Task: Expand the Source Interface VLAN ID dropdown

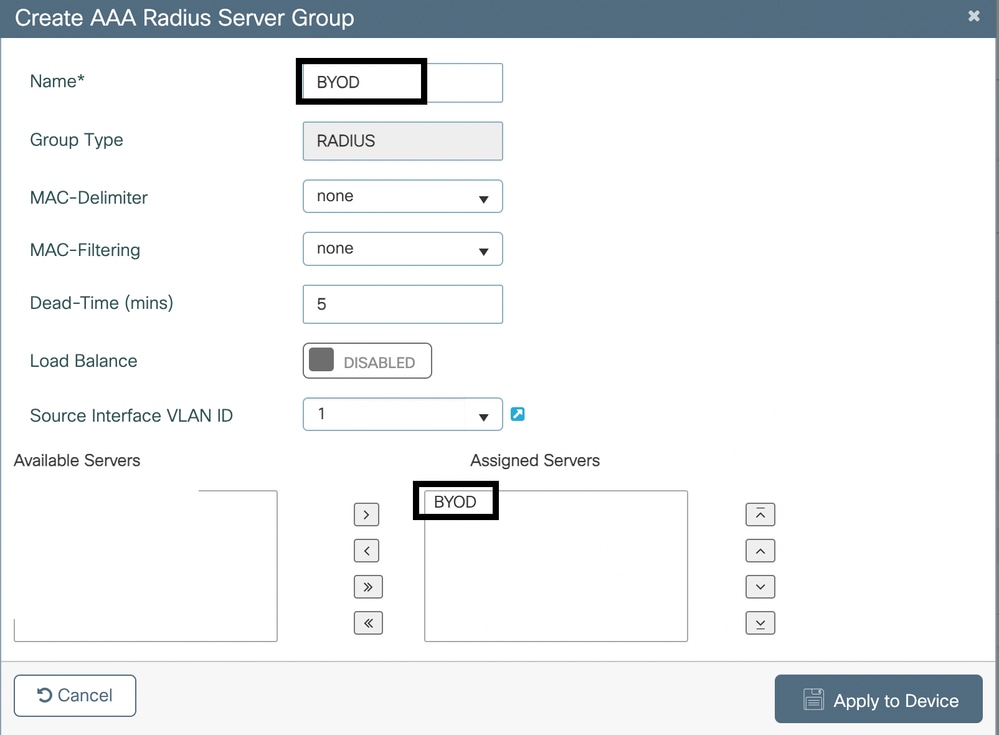Action: click(x=402, y=414)
